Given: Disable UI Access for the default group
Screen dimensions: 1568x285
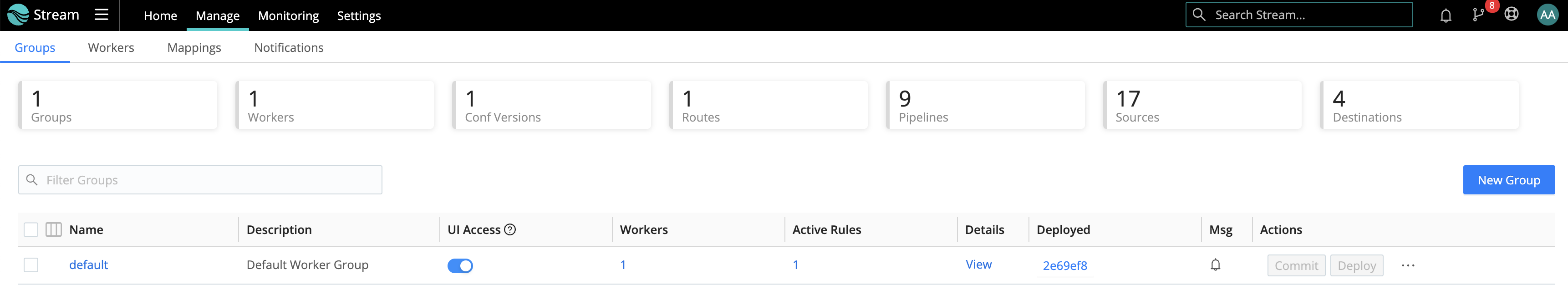Looking at the screenshot, I should click(x=461, y=265).
